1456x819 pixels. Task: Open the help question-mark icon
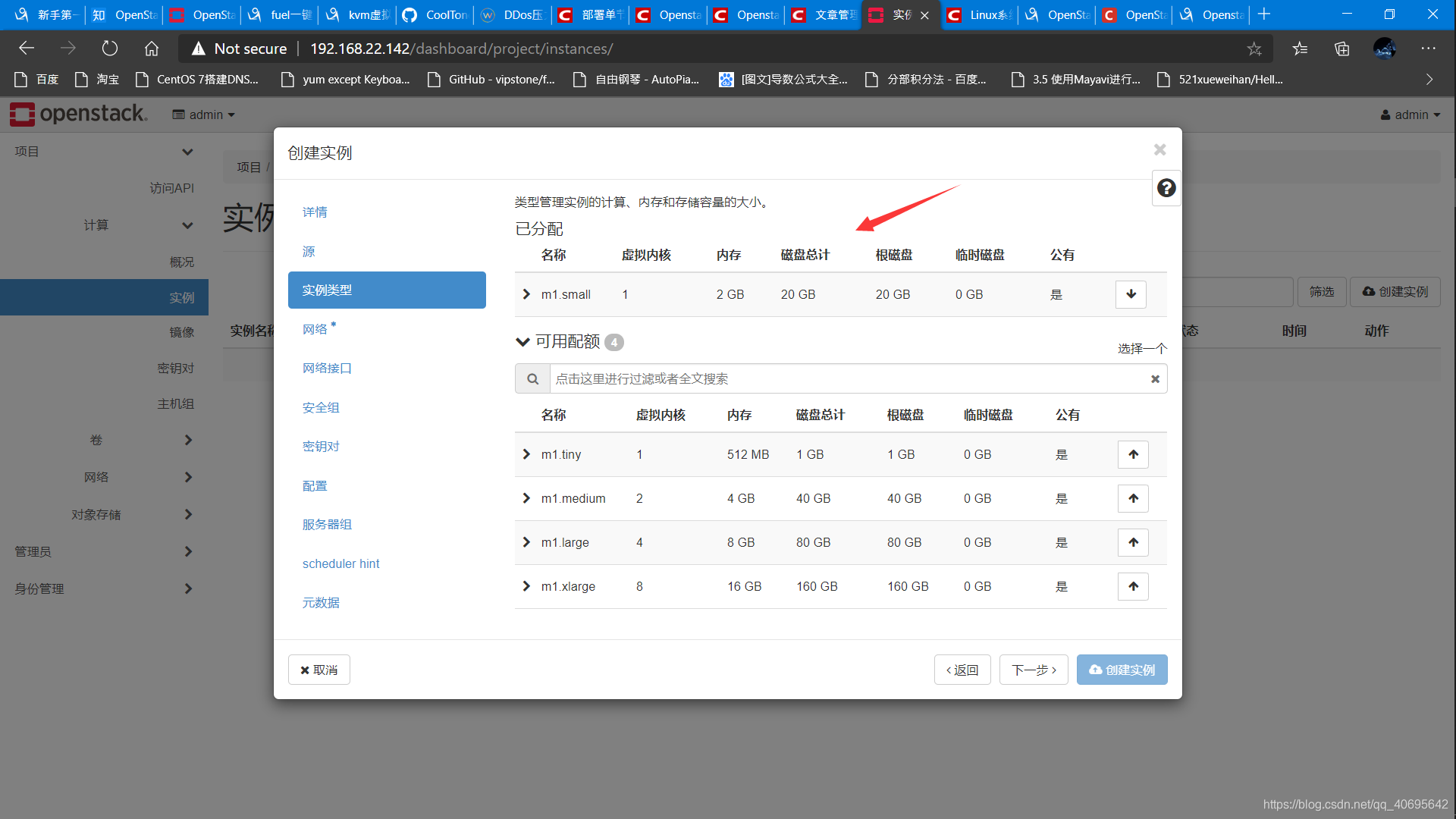pyautogui.click(x=1166, y=187)
